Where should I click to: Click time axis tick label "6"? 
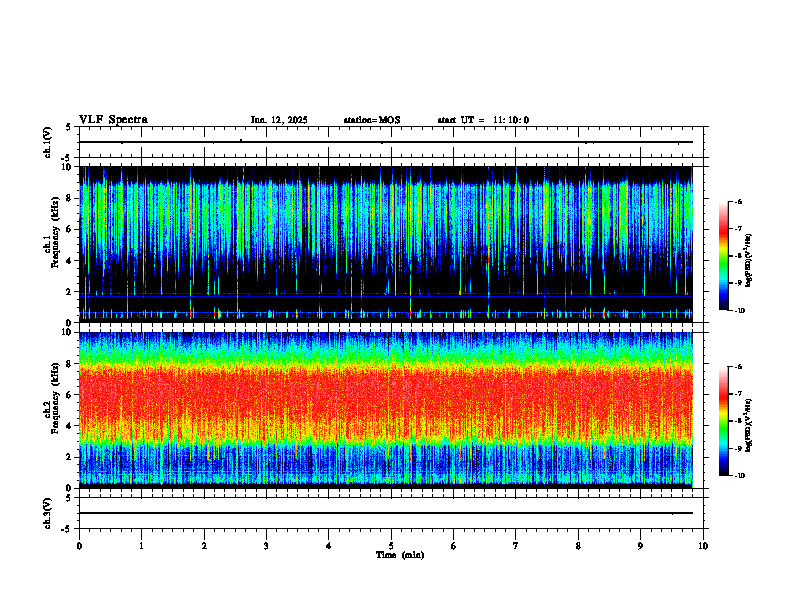point(453,546)
